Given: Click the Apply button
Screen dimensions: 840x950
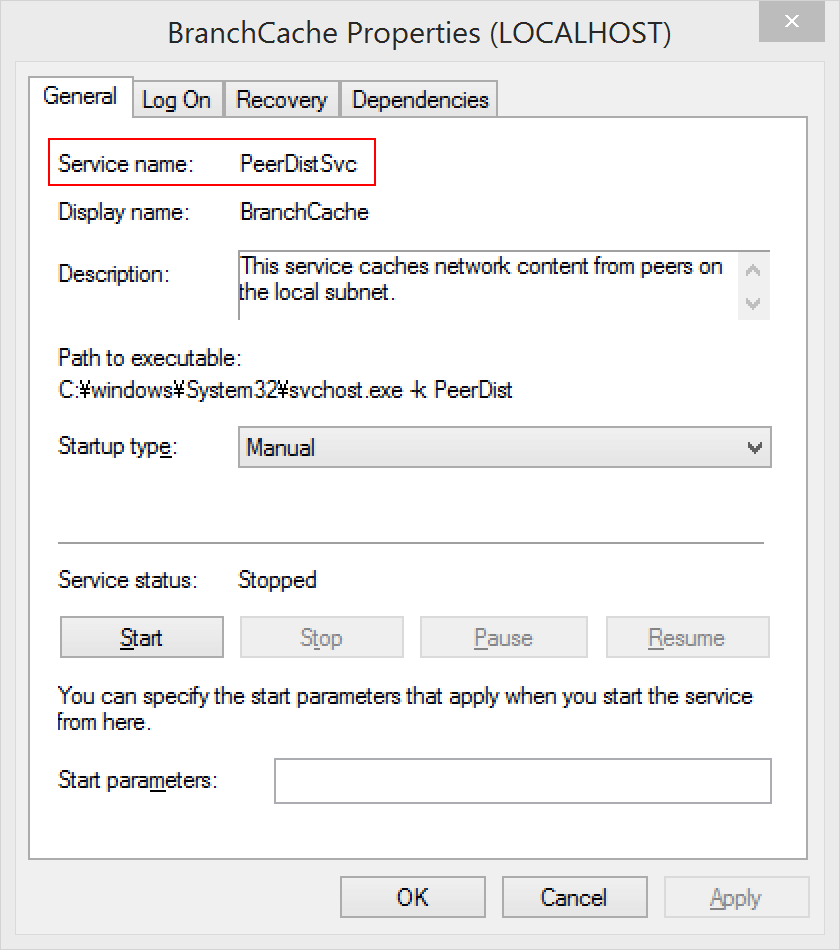Looking at the screenshot, I should pyautogui.click(x=735, y=898).
